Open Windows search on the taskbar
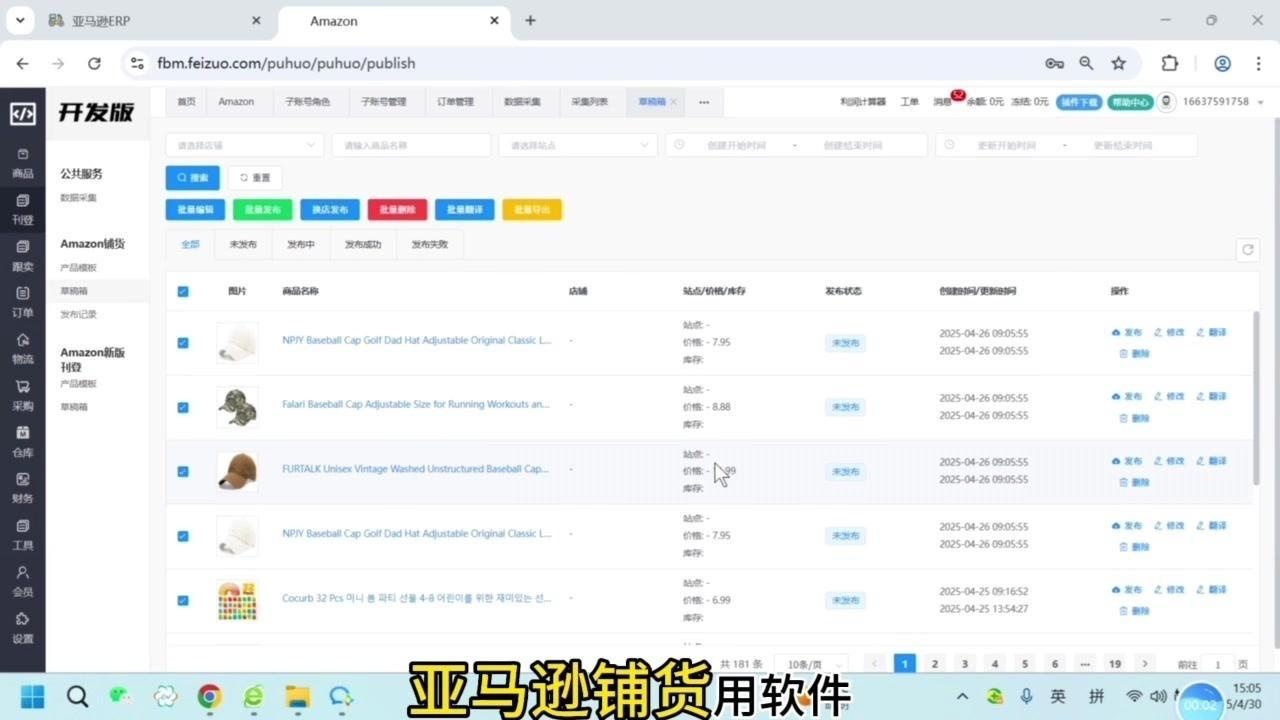 pos(77,696)
